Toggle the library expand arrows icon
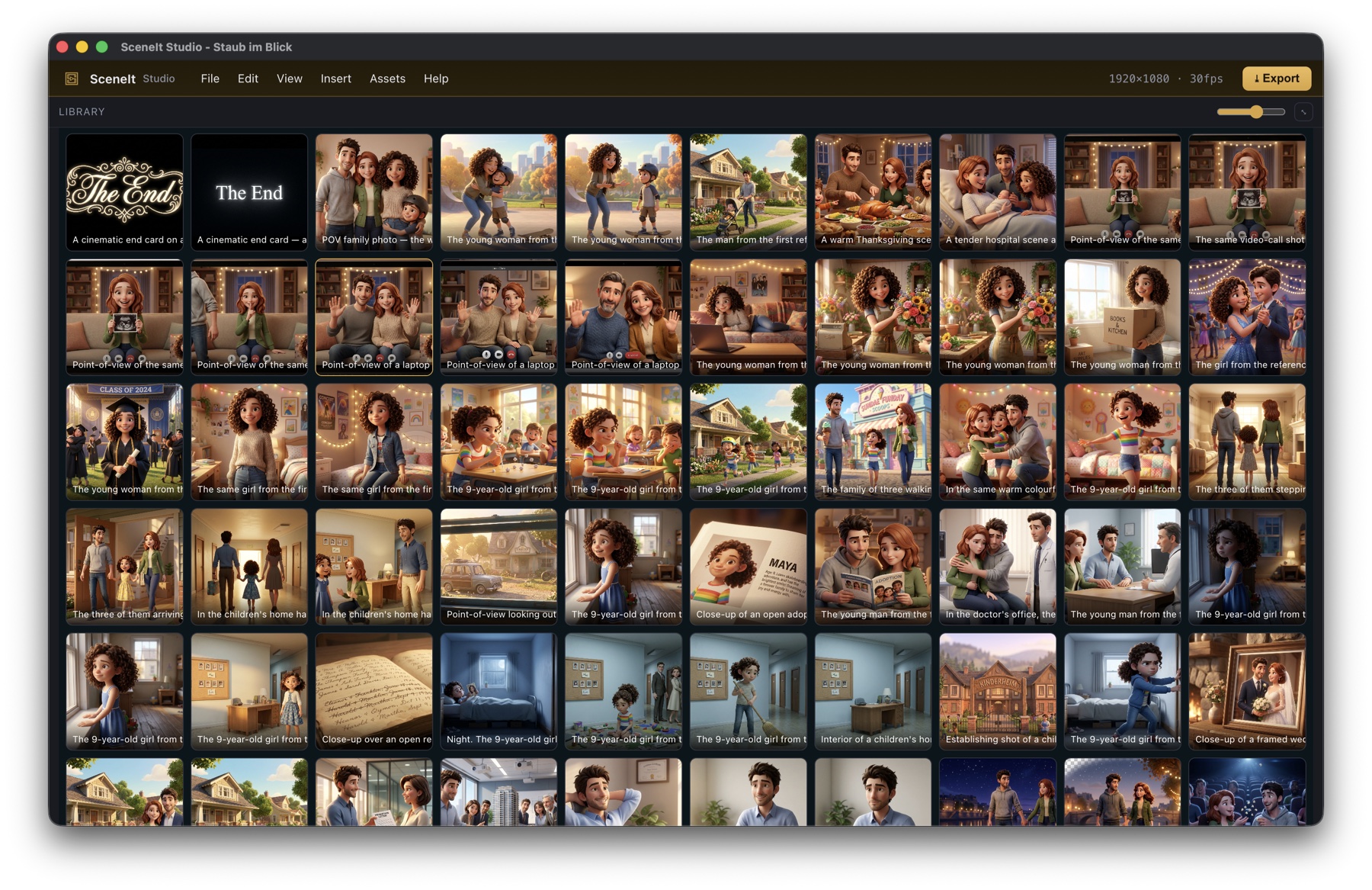The height and width of the screenshot is (890, 1372). click(1303, 112)
